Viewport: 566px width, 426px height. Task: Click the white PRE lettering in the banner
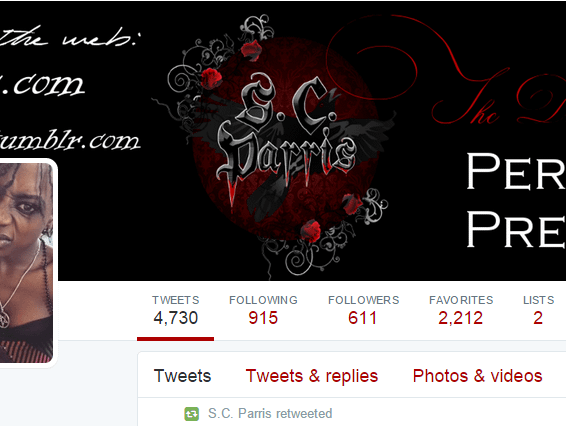point(516,229)
